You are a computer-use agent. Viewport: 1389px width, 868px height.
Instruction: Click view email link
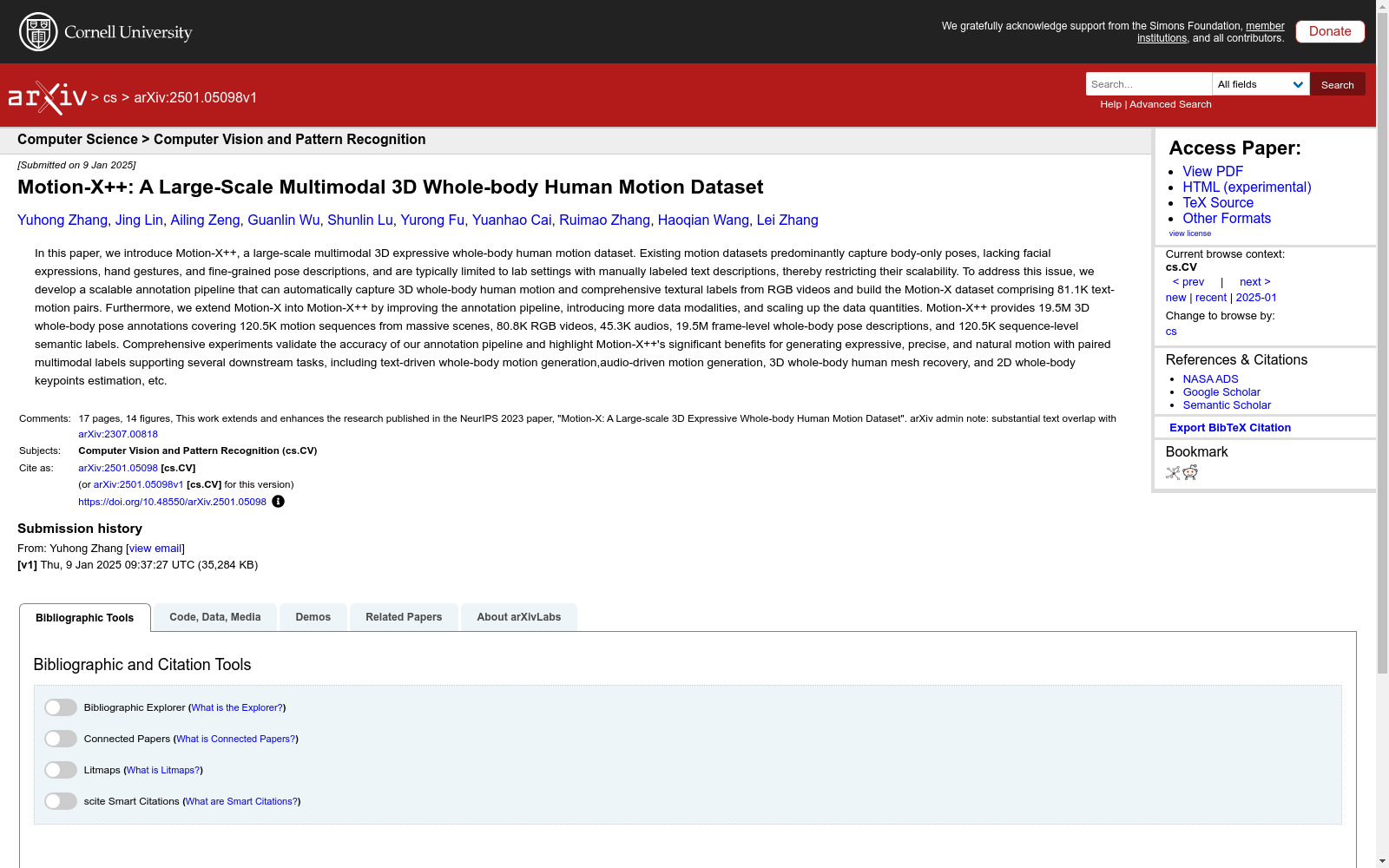(155, 549)
